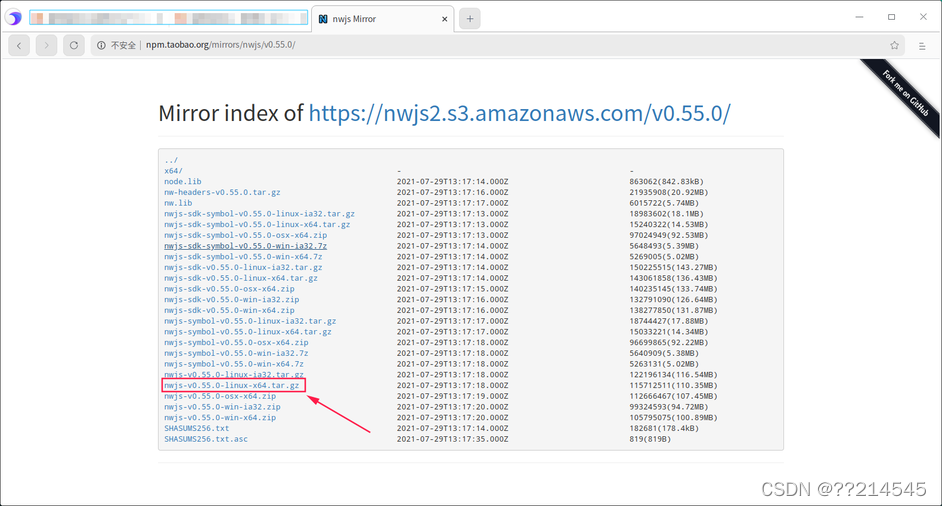Click the site security info icon

tap(101, 45)
